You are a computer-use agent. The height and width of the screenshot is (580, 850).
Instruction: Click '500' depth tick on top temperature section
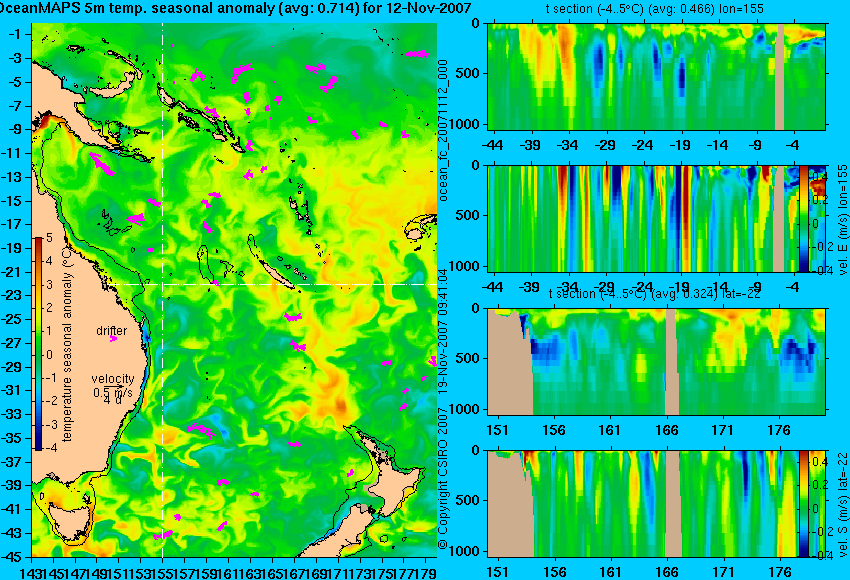(468, 73)
